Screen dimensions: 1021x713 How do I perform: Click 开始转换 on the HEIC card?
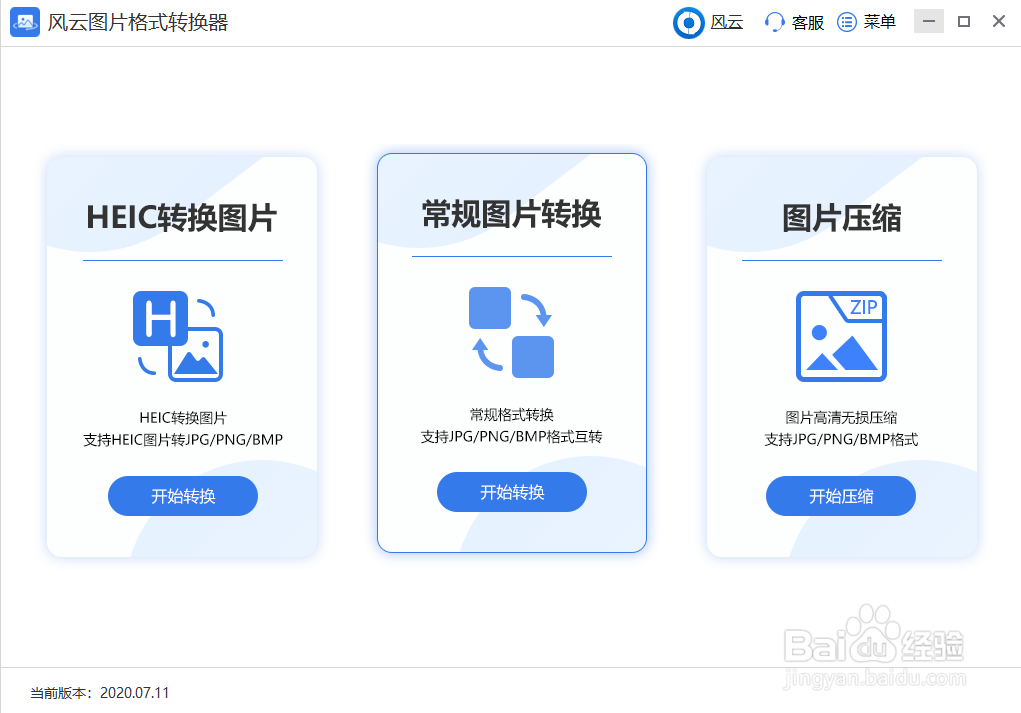[x=182, y=496]
